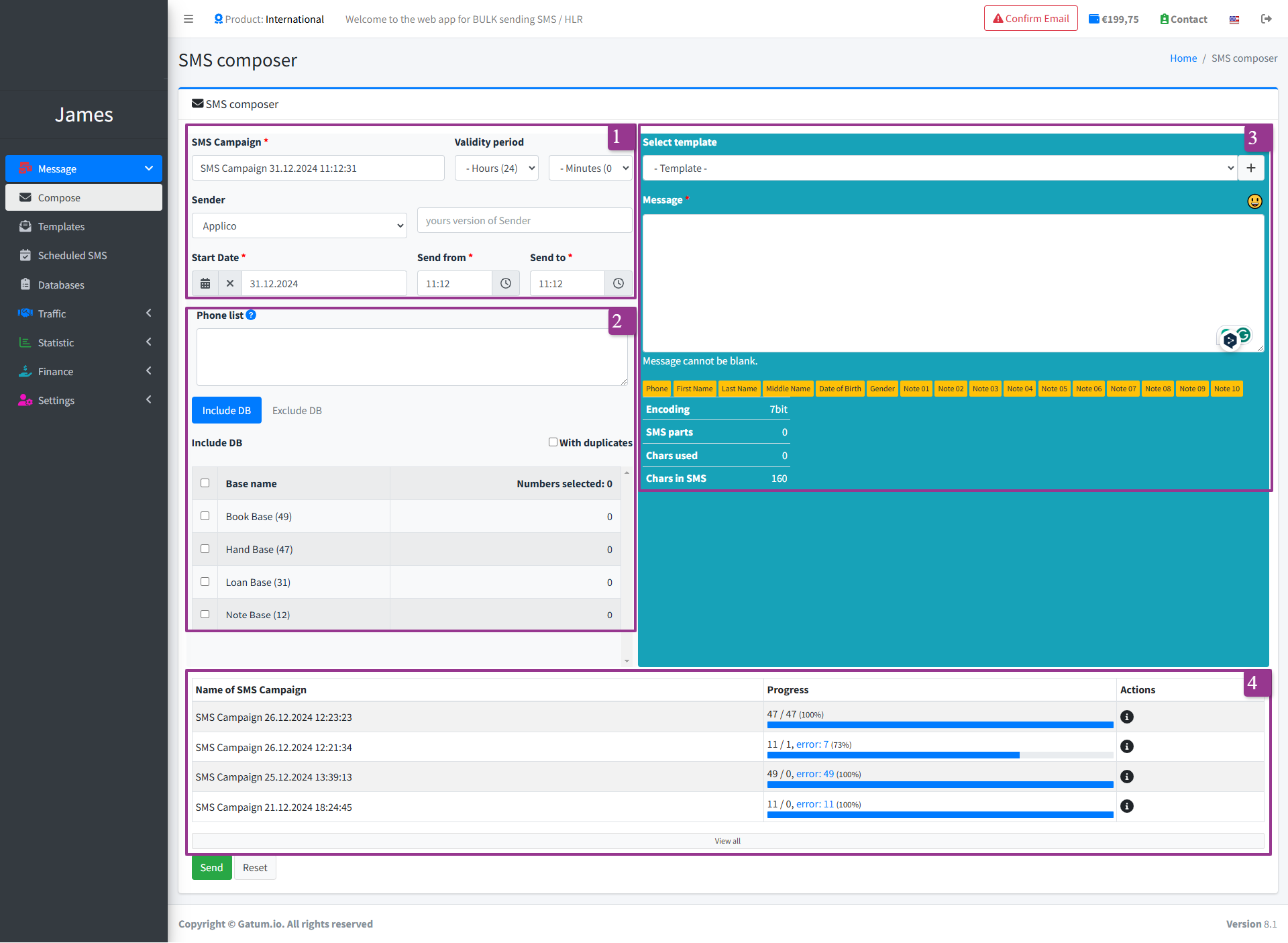Click the calendar icon for Start Date
1288x943 pixels.
click(205, 284)
